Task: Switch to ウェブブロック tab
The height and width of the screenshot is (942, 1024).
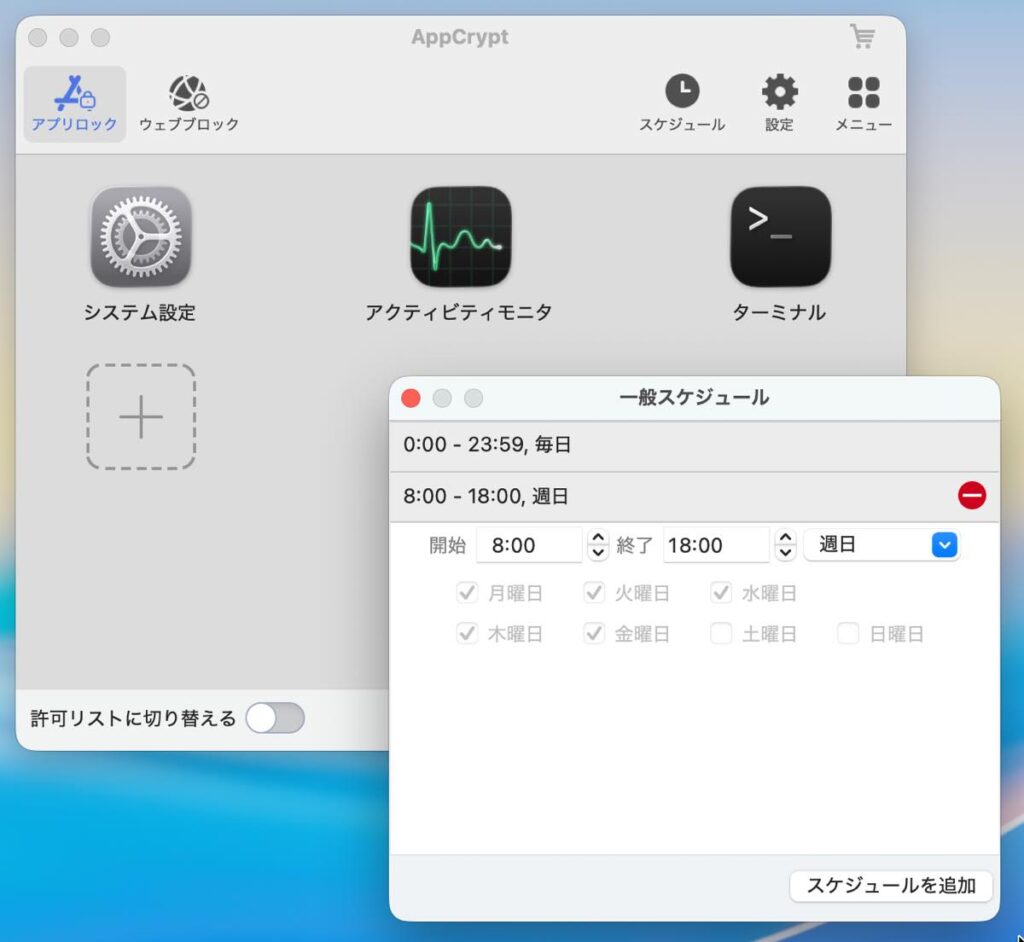Action: point(189,104)
